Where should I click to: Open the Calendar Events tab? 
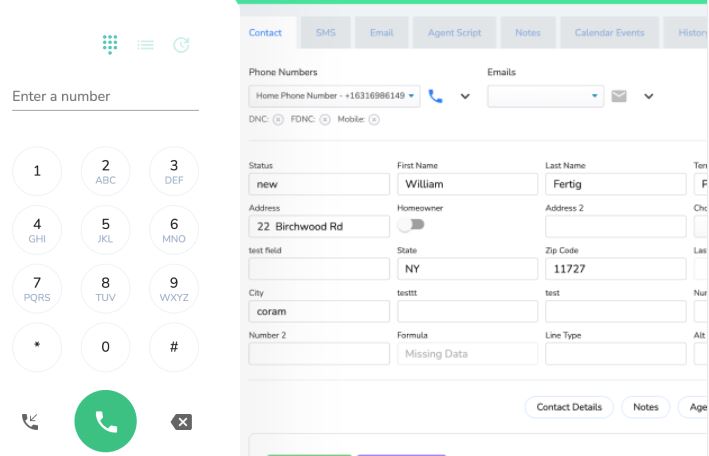tap(609, 33)
